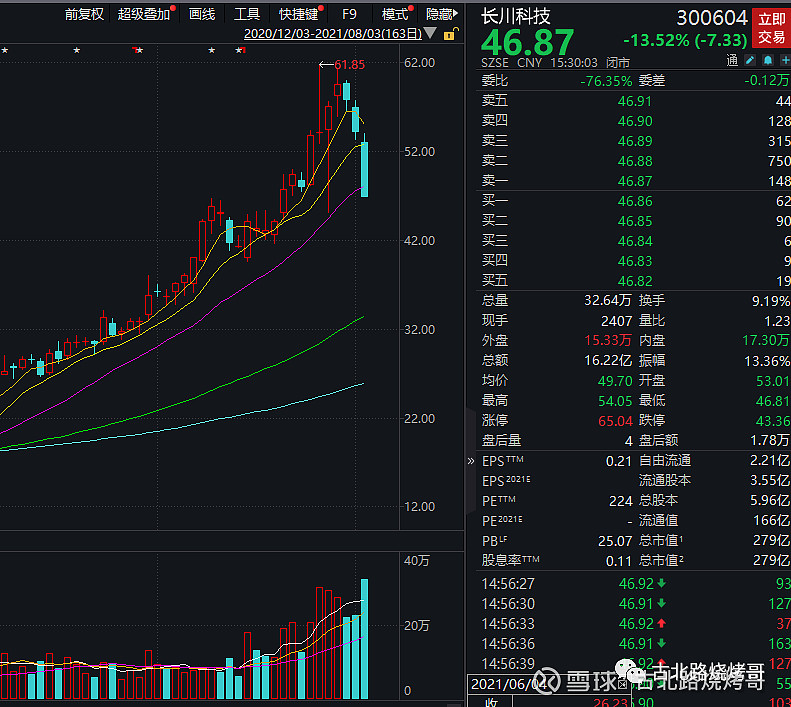The height and width of the screenshot is (707, 791).
Task: Select the 卖四 ask price 46.90
Action: [635, 121]
